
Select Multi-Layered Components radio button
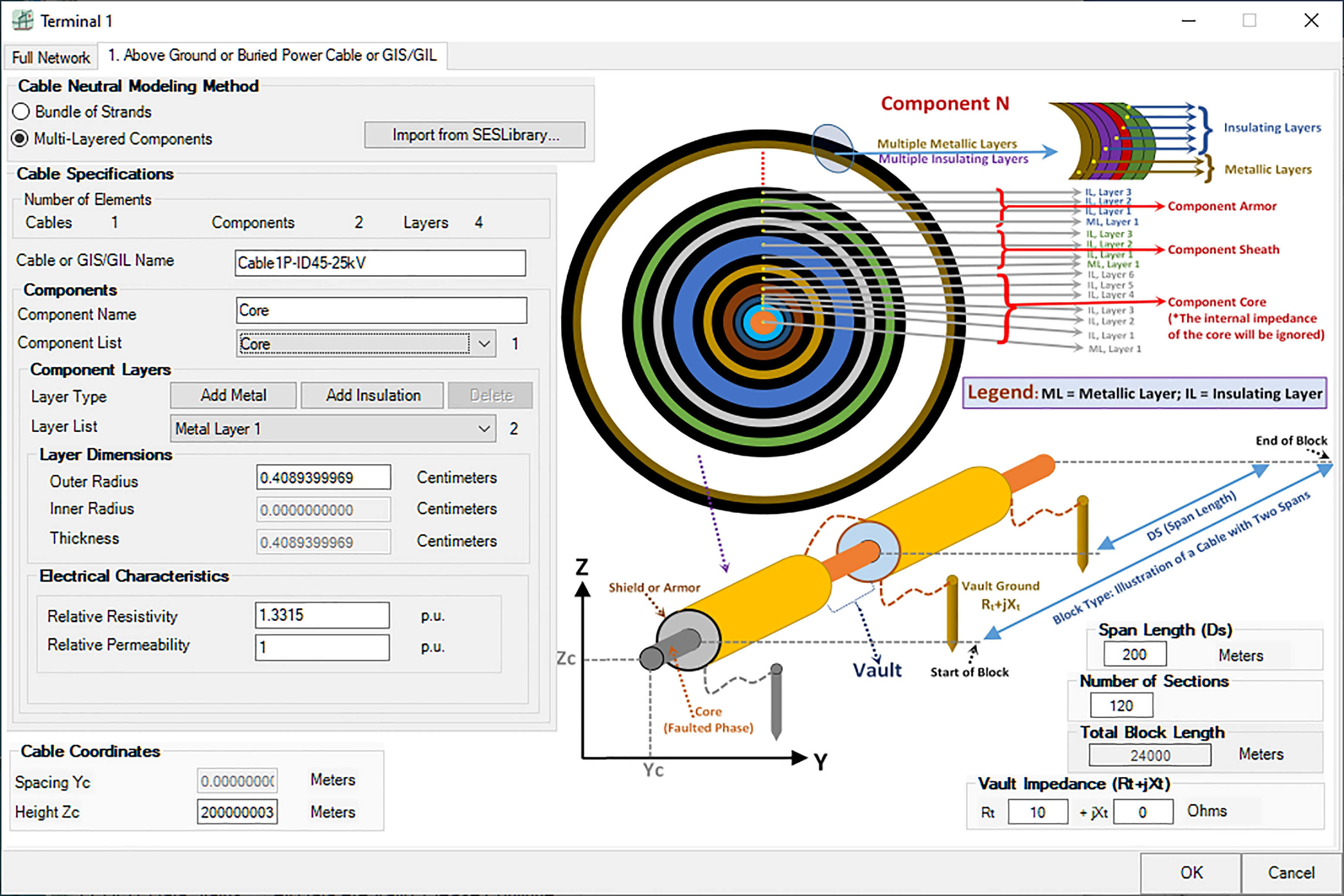(20, 139)
